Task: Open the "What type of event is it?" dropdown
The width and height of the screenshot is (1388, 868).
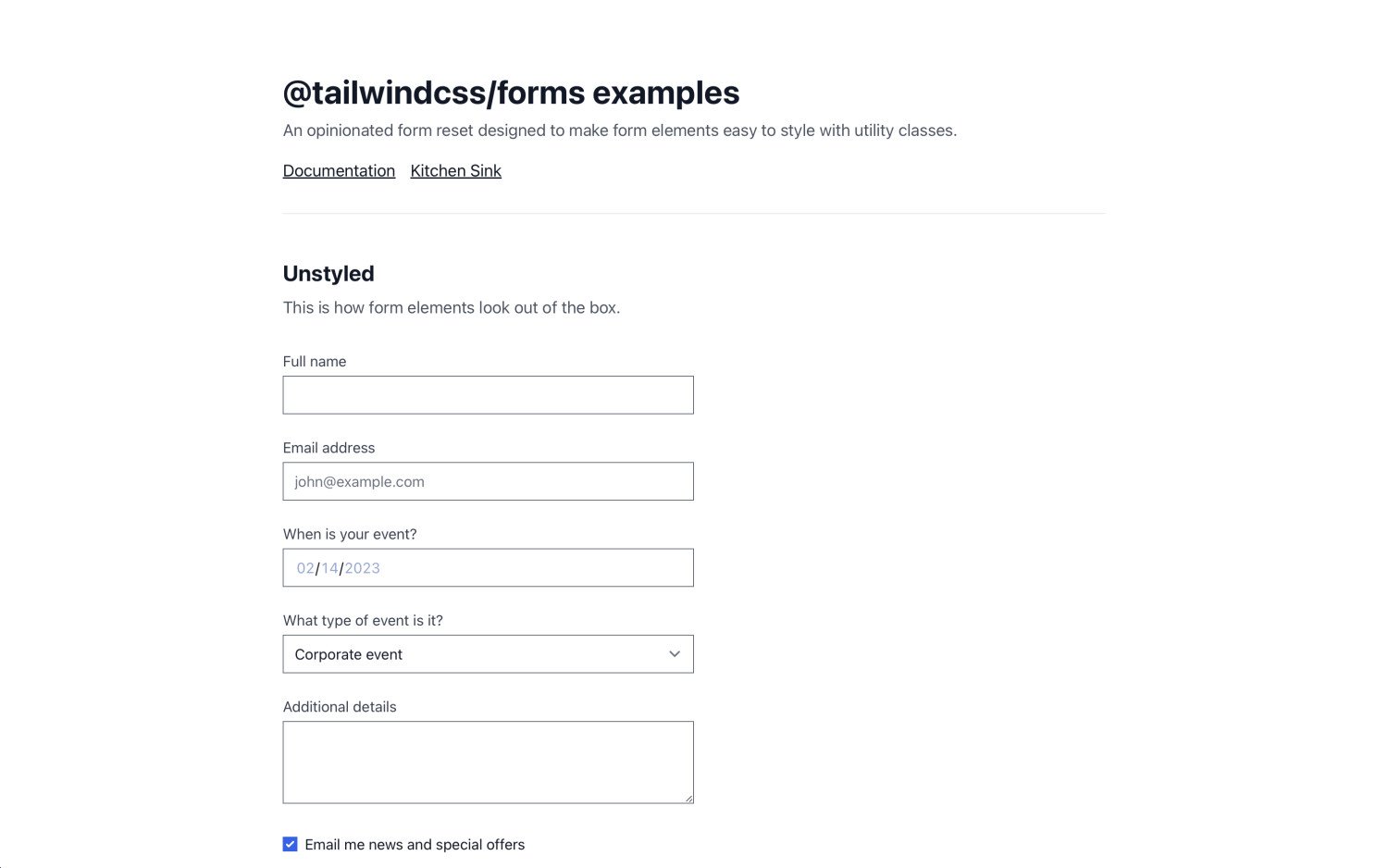Action: point(488,653)
